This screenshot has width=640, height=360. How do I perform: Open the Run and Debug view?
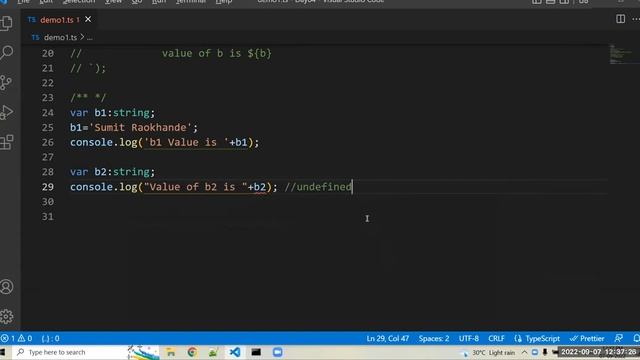click(7, 112)
